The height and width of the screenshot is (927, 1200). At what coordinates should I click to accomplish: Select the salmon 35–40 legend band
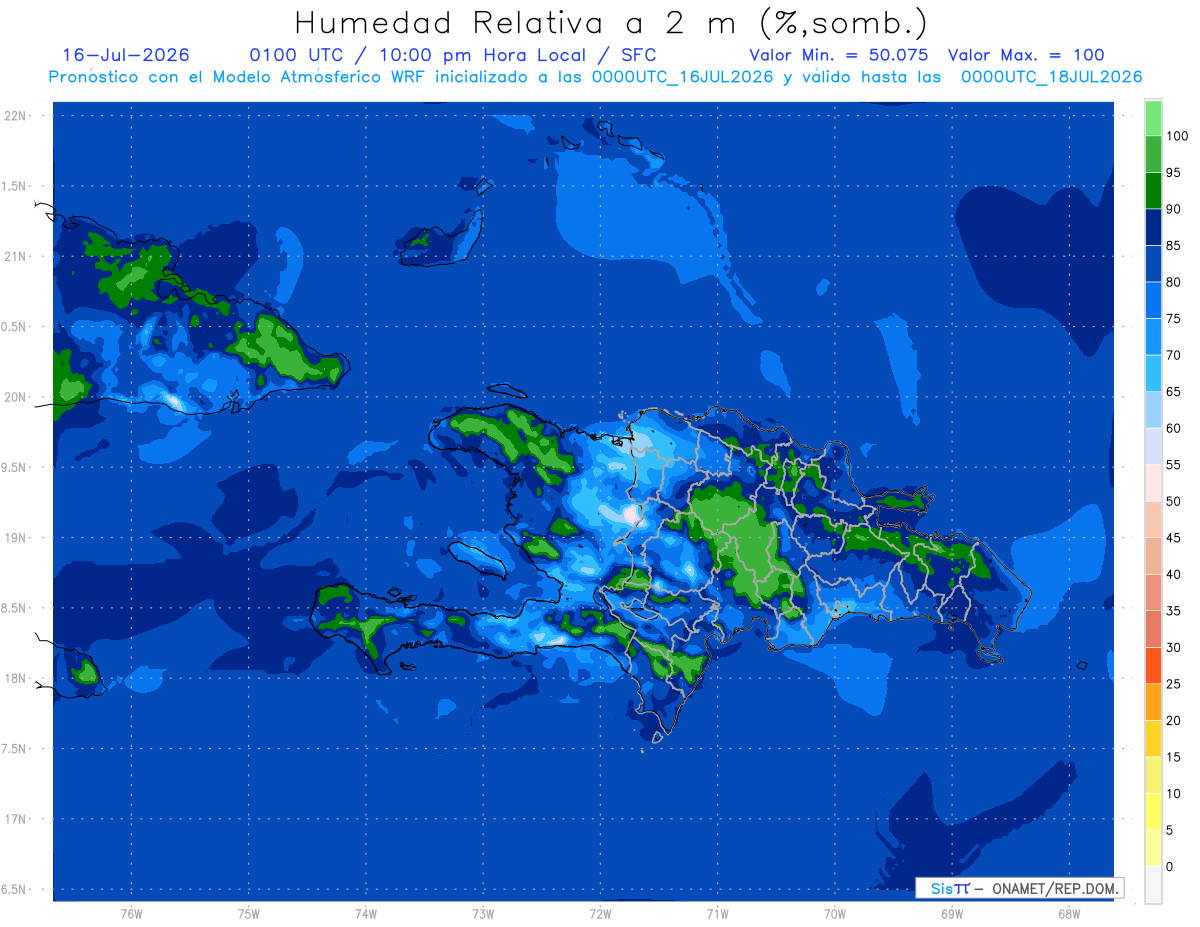click(x=1153, y=592)
